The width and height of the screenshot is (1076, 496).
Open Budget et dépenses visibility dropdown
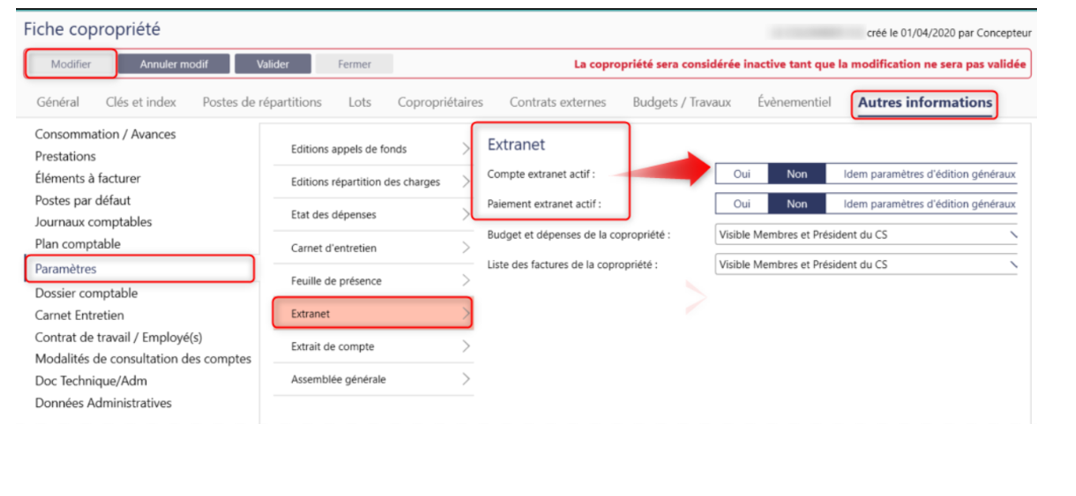pyautogui.click(x=866, y=235)
